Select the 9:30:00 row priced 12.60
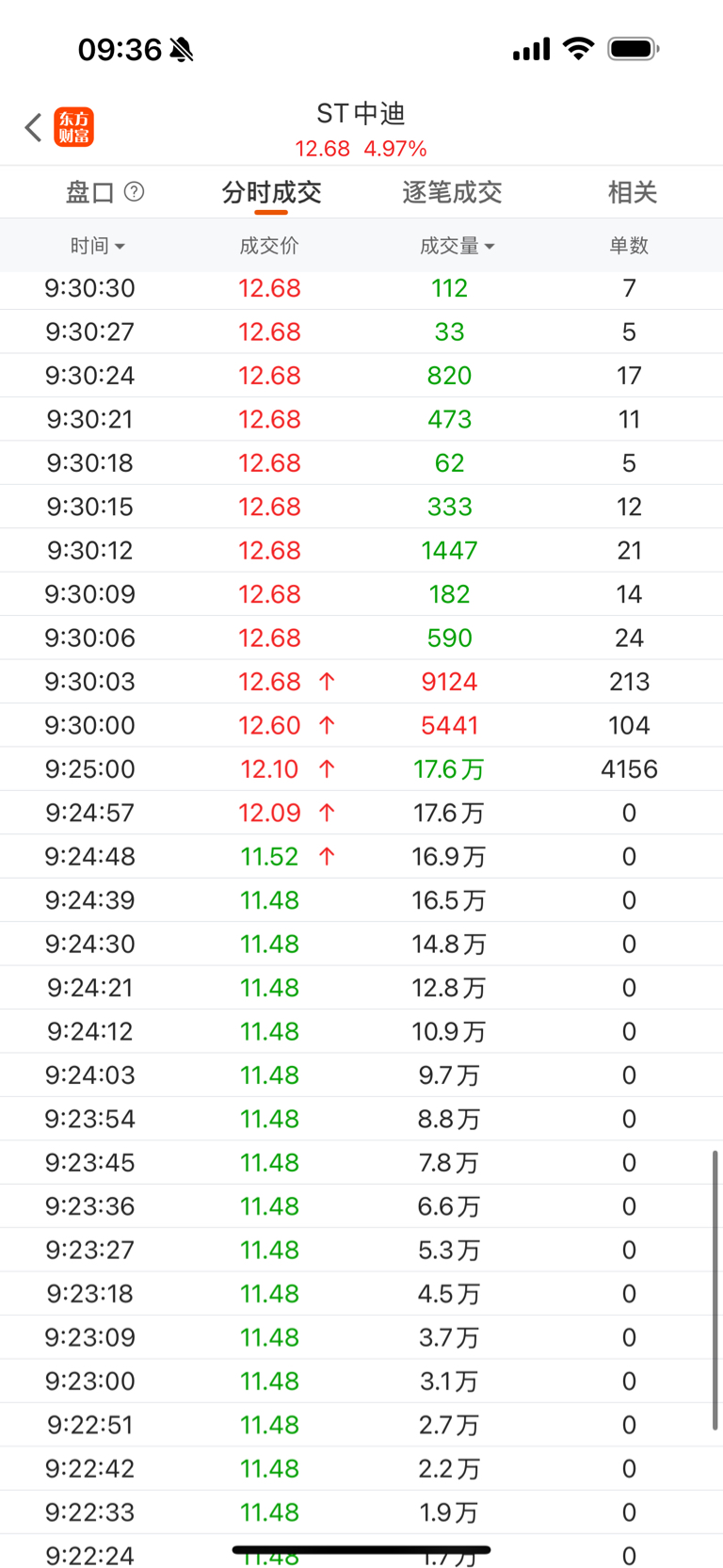The width and height of the screenshot is (723, 1568). pos(361,726)
